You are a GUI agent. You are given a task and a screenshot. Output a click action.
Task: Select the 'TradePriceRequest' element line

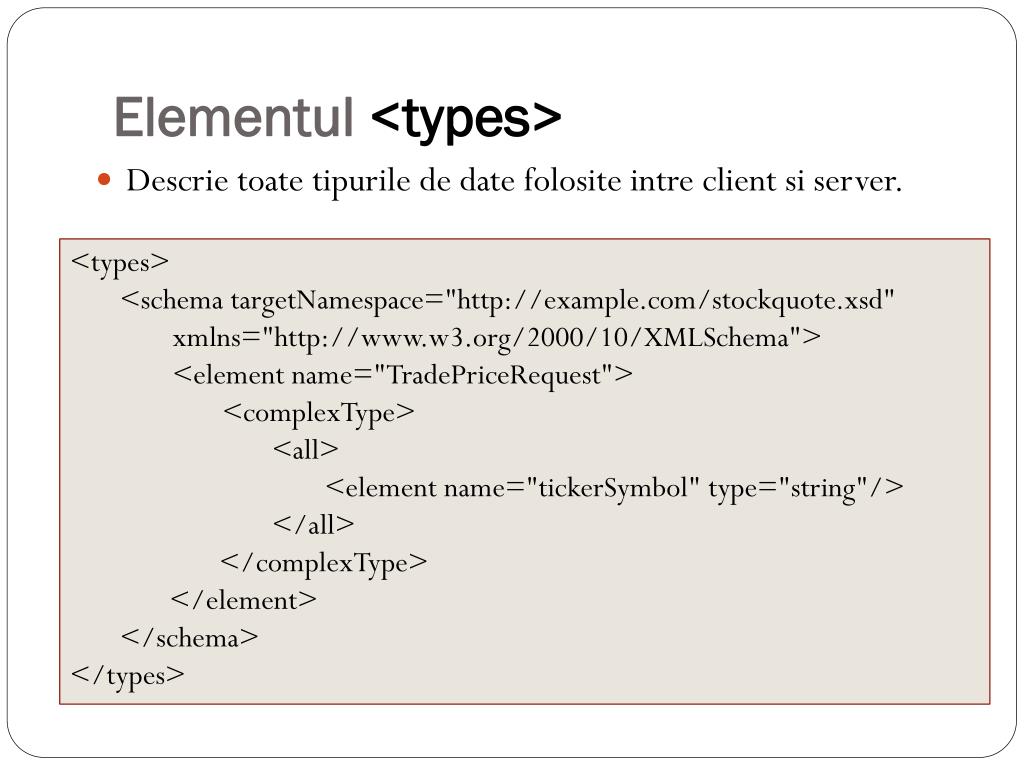click(x=403, y=376)
